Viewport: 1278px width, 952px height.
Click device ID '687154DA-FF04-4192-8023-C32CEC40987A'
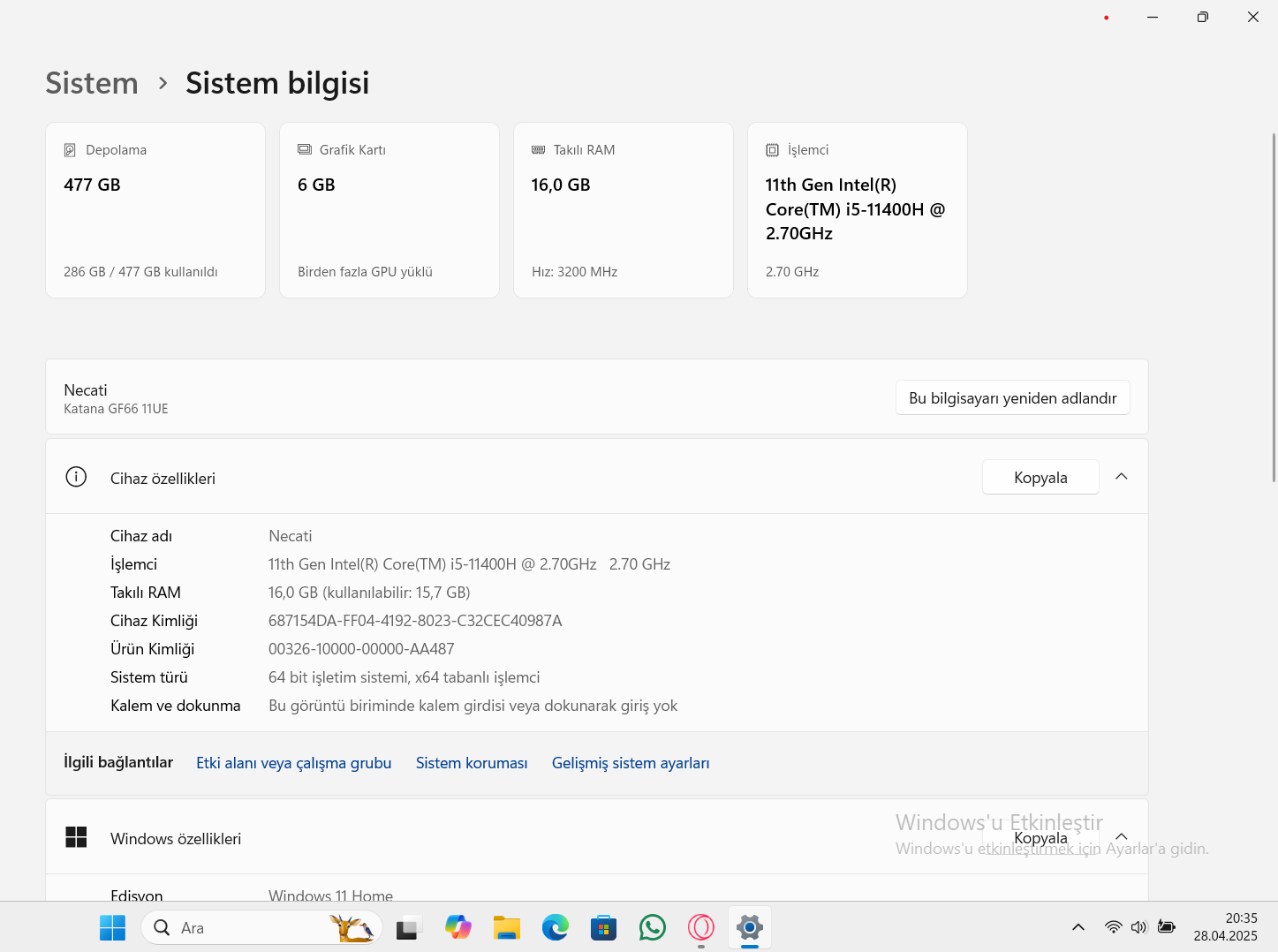click(415, 621)
